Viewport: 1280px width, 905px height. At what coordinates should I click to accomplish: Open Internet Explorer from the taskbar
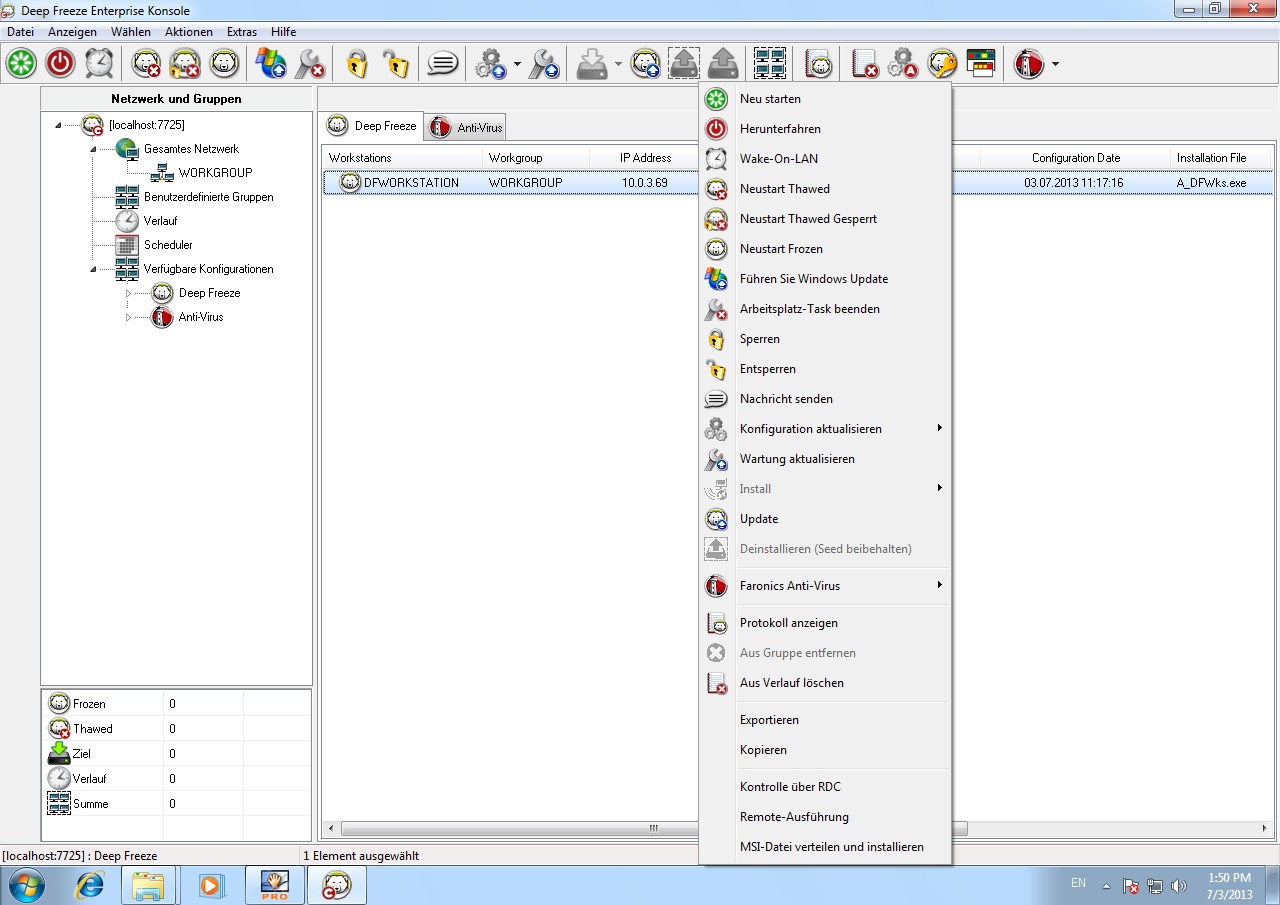(91, 885)
